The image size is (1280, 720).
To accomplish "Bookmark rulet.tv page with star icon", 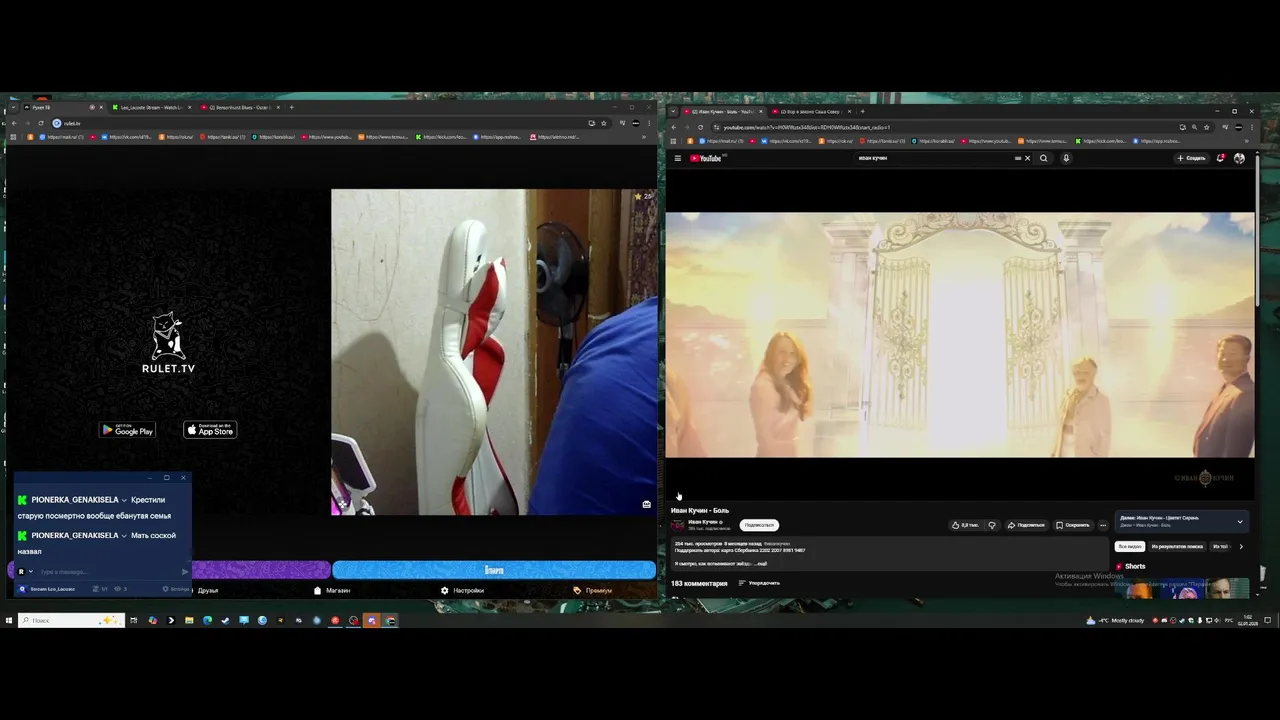I will 603,123.
